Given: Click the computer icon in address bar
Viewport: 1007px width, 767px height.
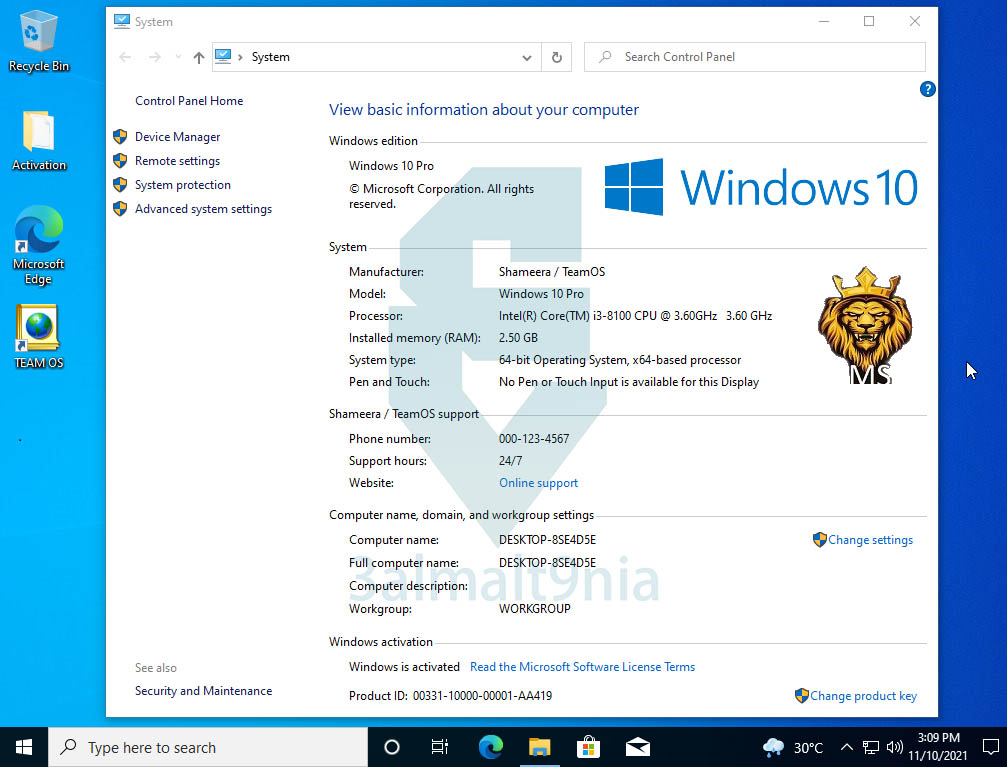Looking at the screenshot, I should (223, 57).
